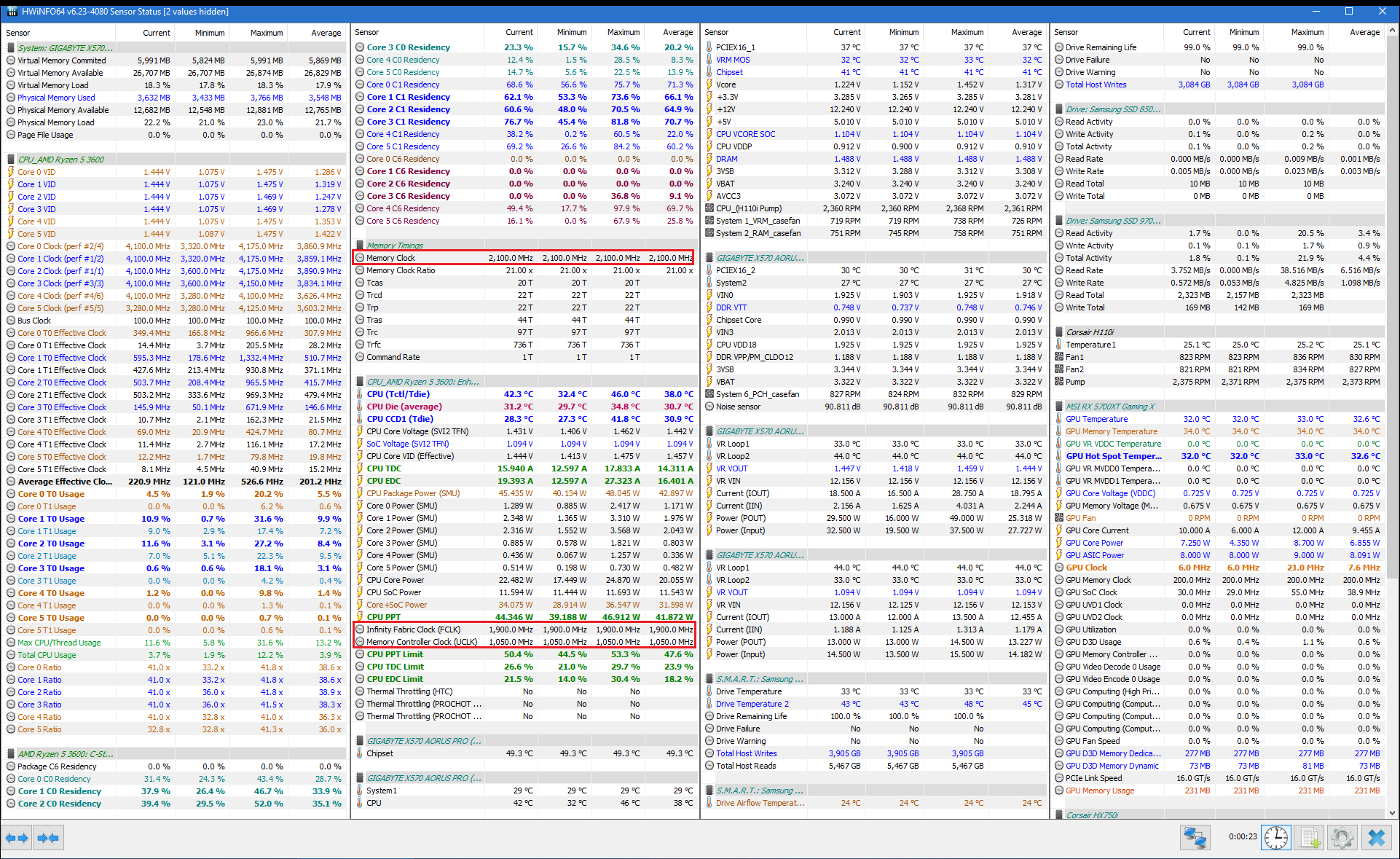Select the System 1_VRM_casefan row
The width and height of the screenshot is (1400, 859).
click(x=874, y=221)
